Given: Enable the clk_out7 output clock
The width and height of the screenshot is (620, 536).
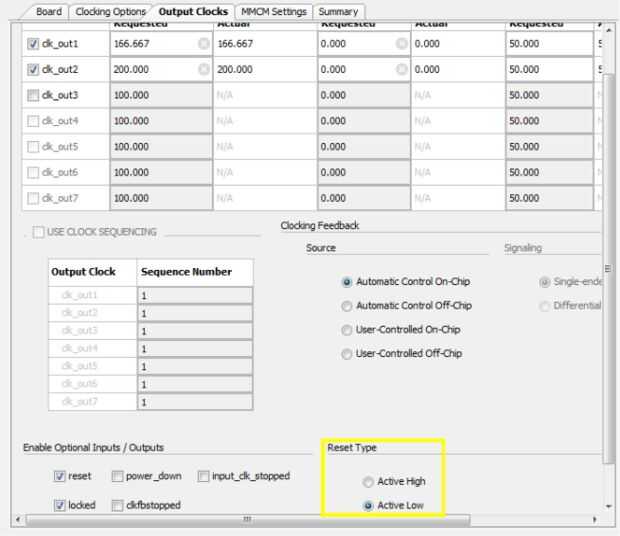Looking at the screenshot, I should coord(33,198).
